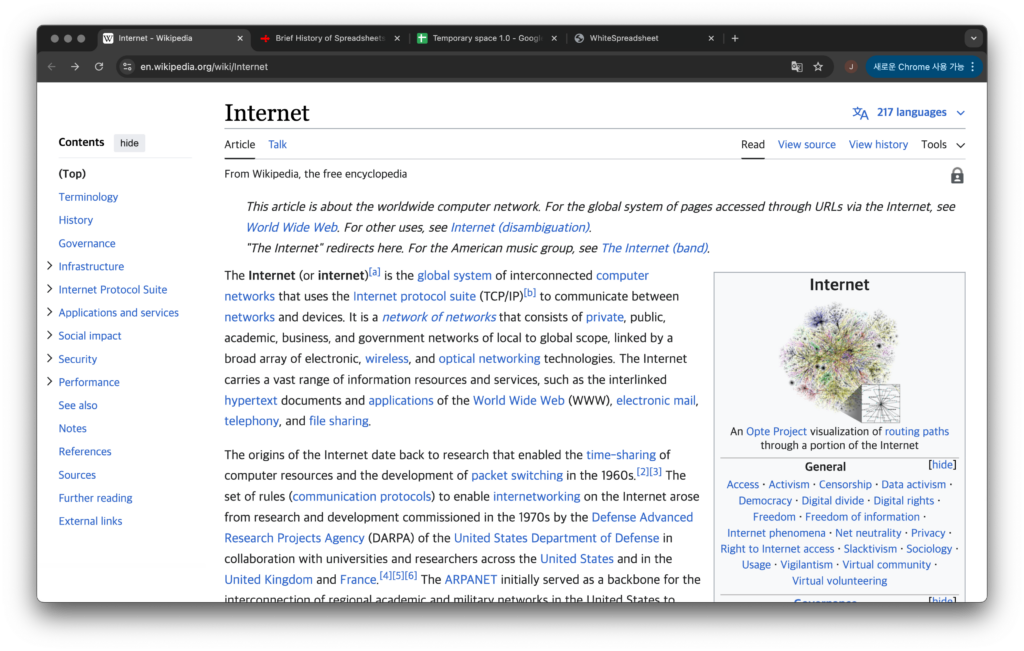Click the Internet map visualization thumbnail
Image resolution: width=1024 pixels, height=651 pixels.
(x=838, y=361)
